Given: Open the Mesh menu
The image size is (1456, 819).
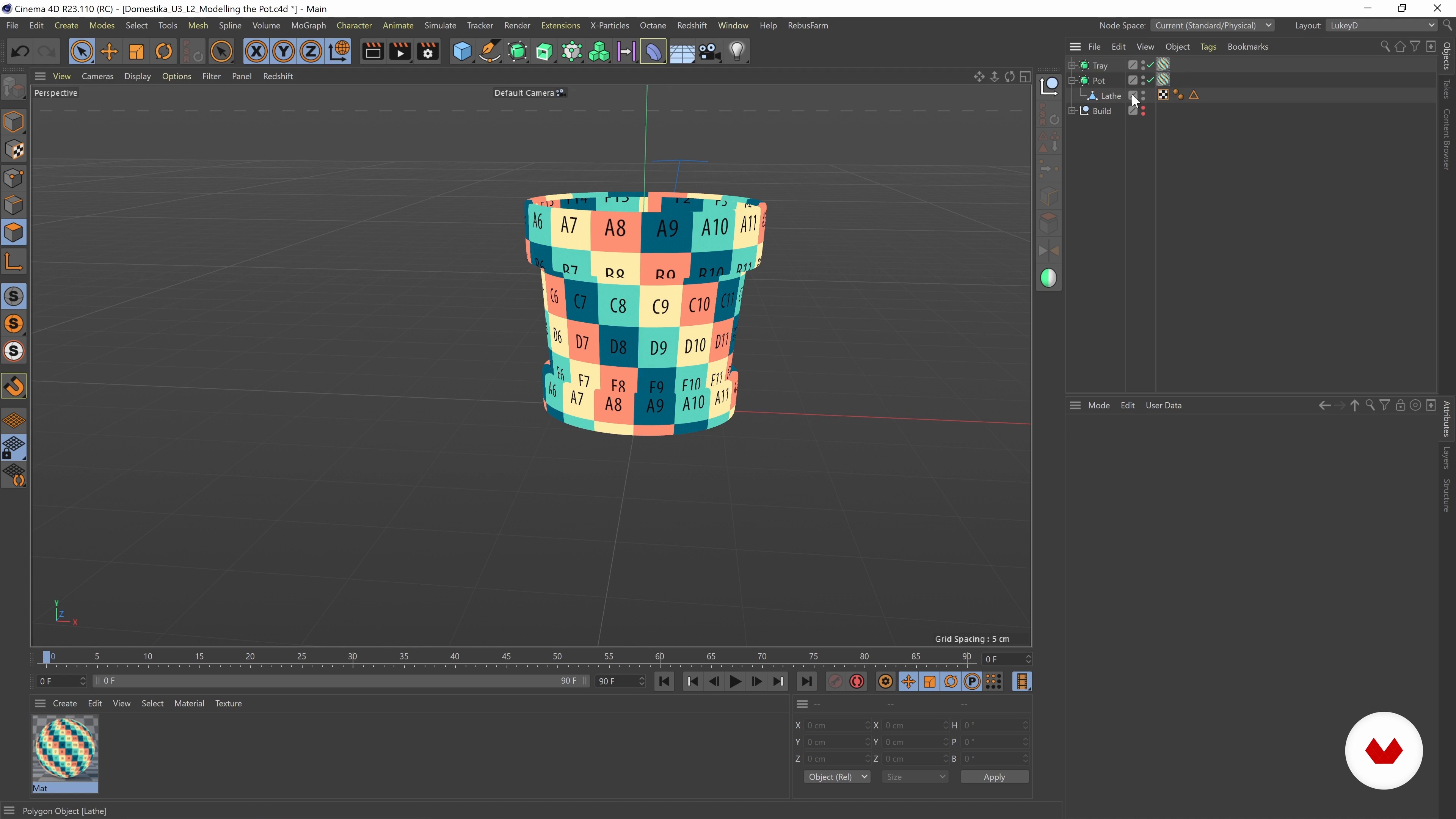Looking at the screenshot, I should tap(198, 25).
